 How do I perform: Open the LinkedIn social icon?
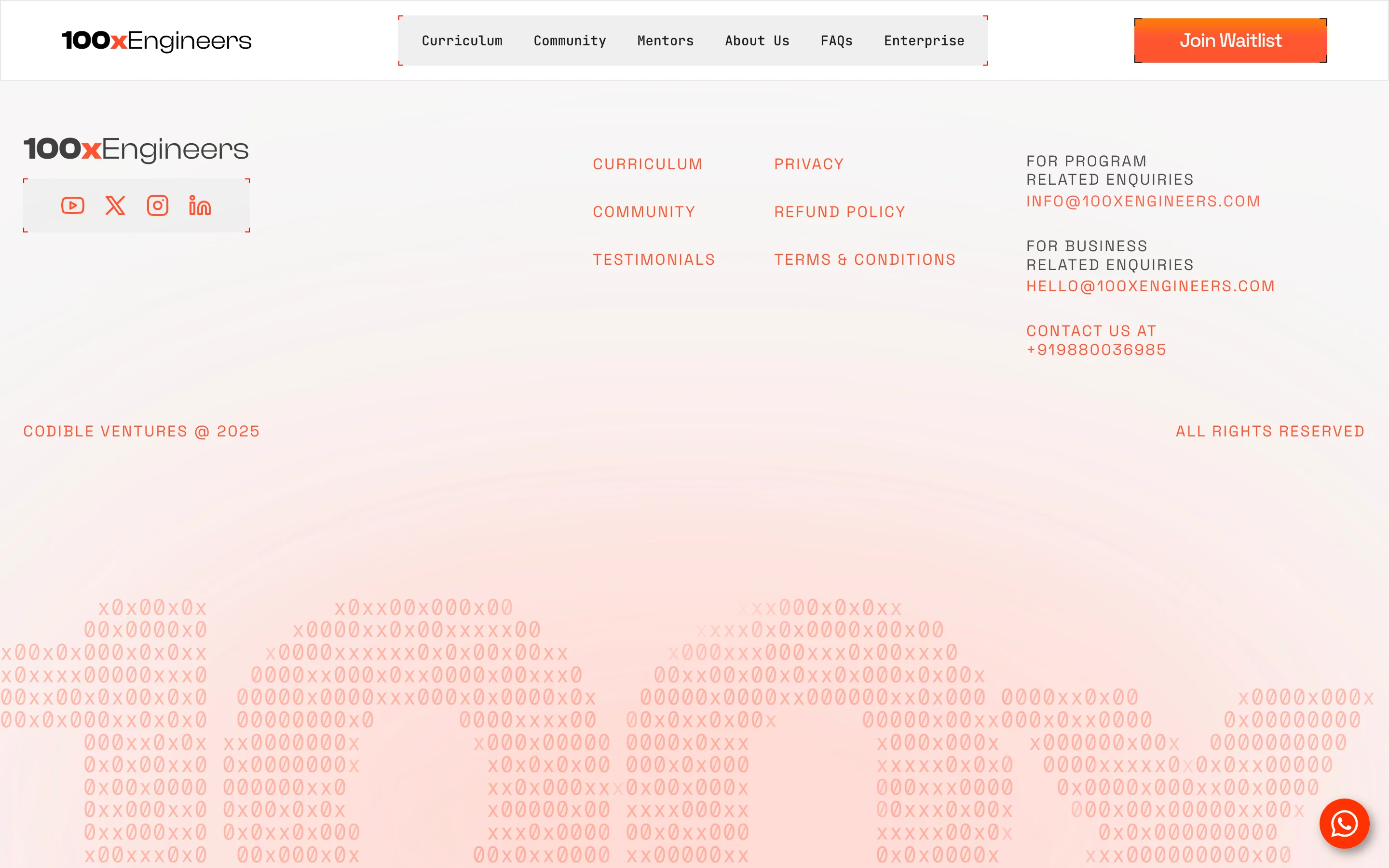point(200,205)
